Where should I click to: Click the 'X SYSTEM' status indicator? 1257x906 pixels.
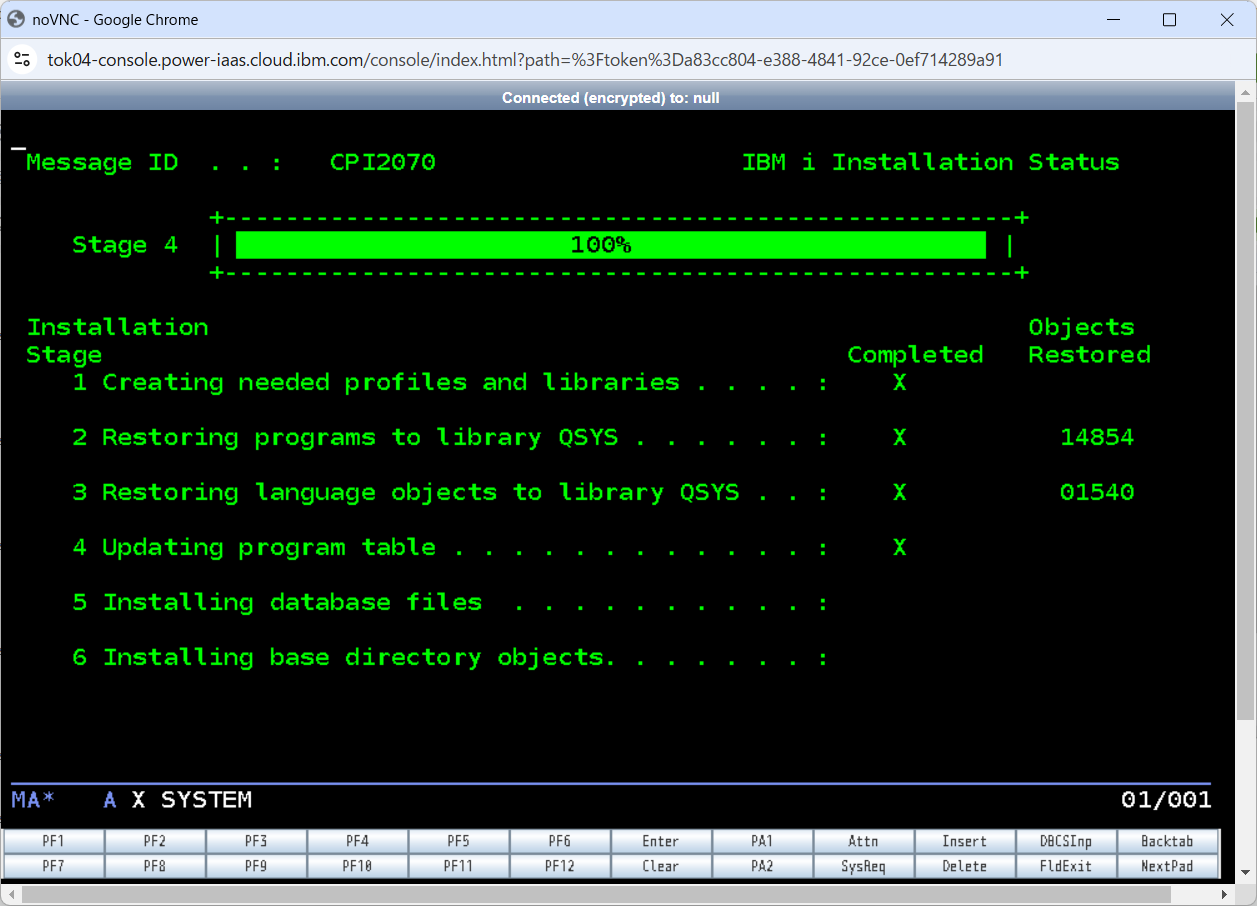(192, 799)
